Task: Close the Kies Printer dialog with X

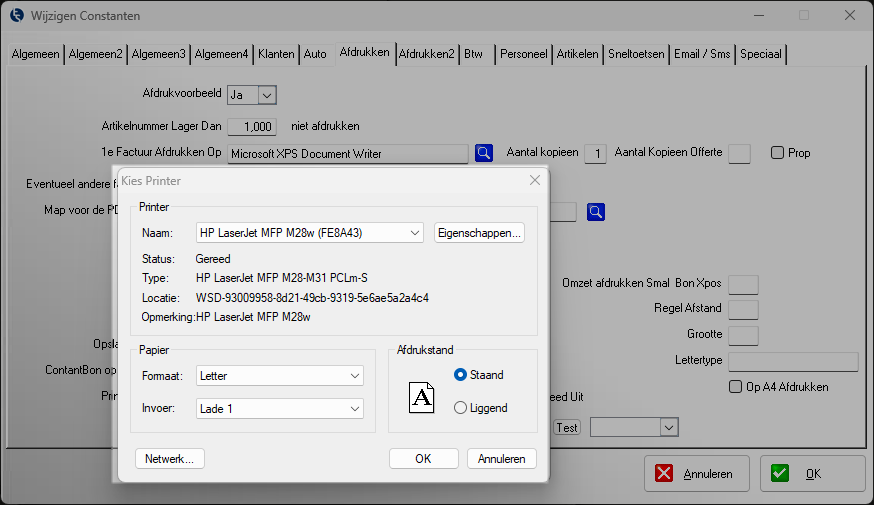Action: pos(535,180)
